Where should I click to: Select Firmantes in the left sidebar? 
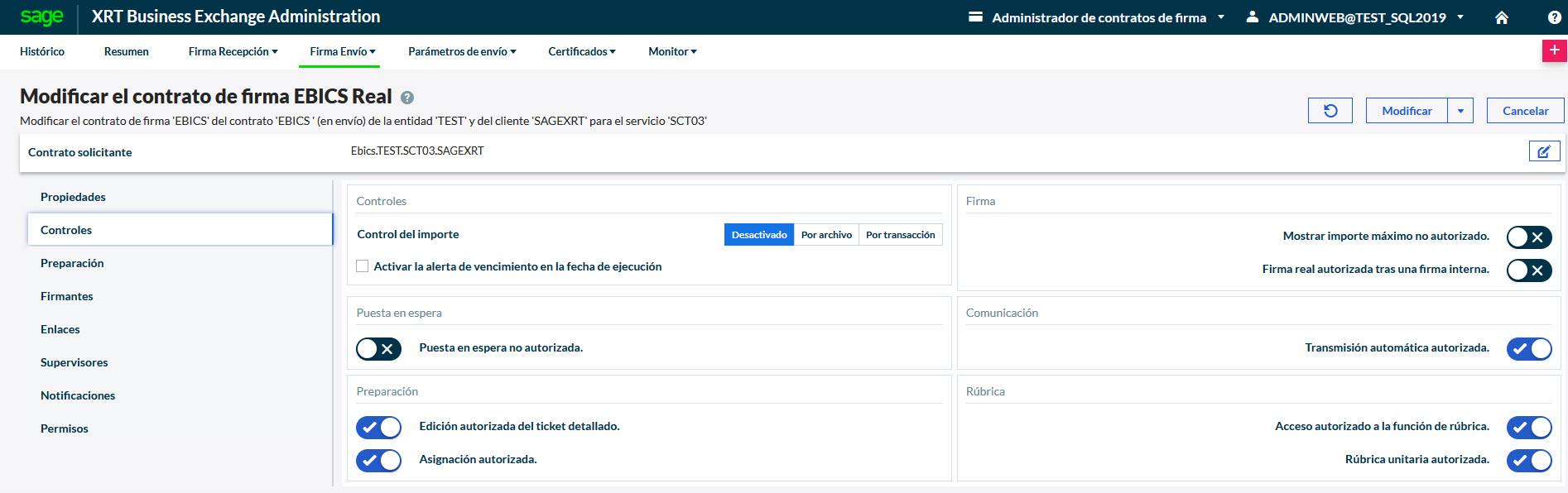coord(67,296)
